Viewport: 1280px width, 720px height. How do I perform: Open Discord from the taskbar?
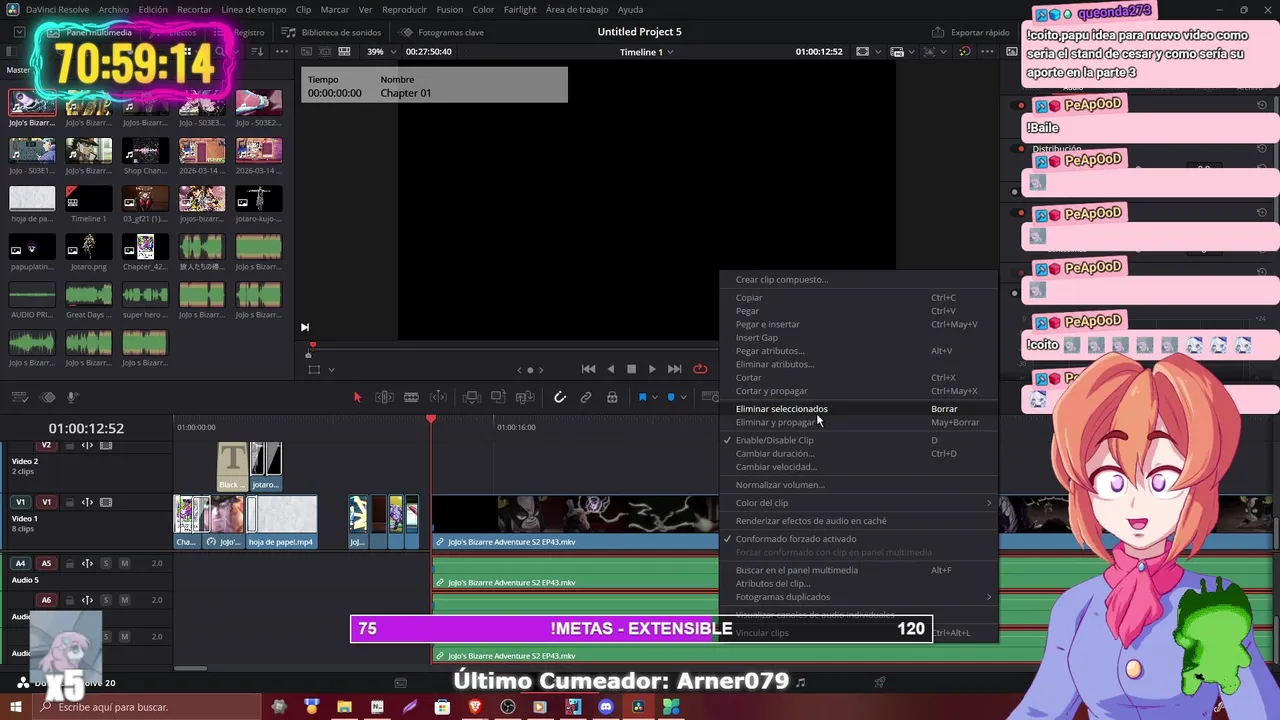point(605,707)
